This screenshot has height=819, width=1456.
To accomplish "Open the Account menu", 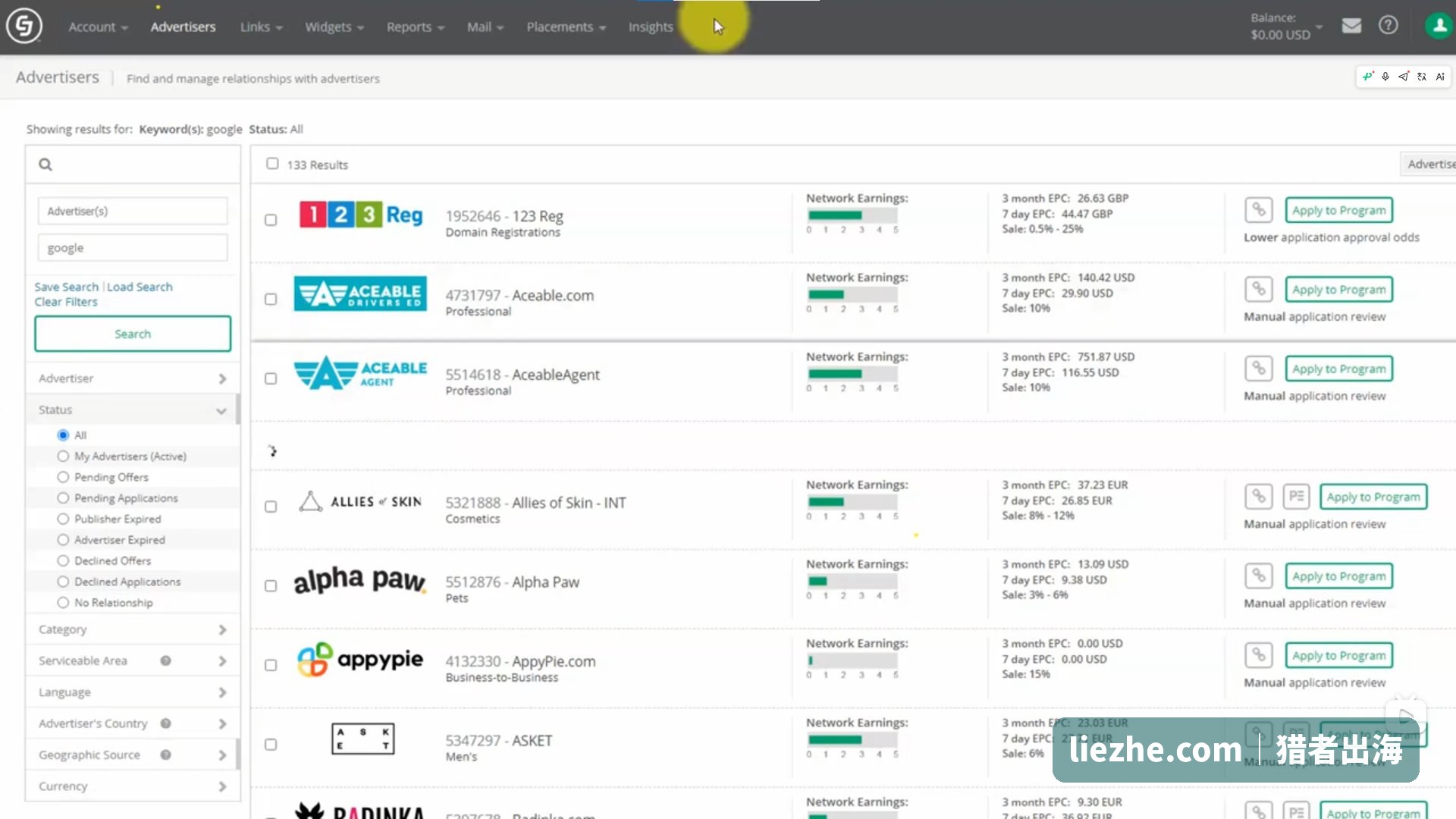I will pos(98,27).
